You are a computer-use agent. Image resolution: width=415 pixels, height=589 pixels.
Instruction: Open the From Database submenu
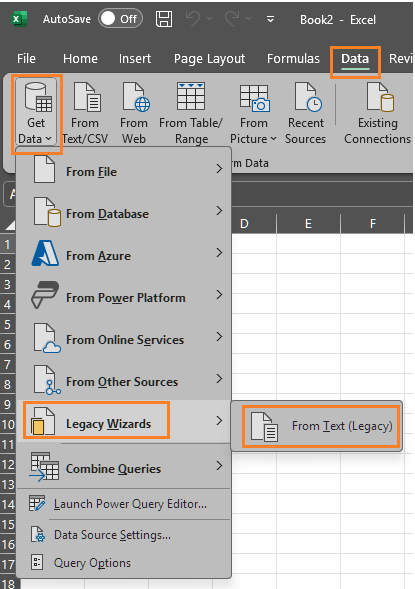(x=124, y=213)
